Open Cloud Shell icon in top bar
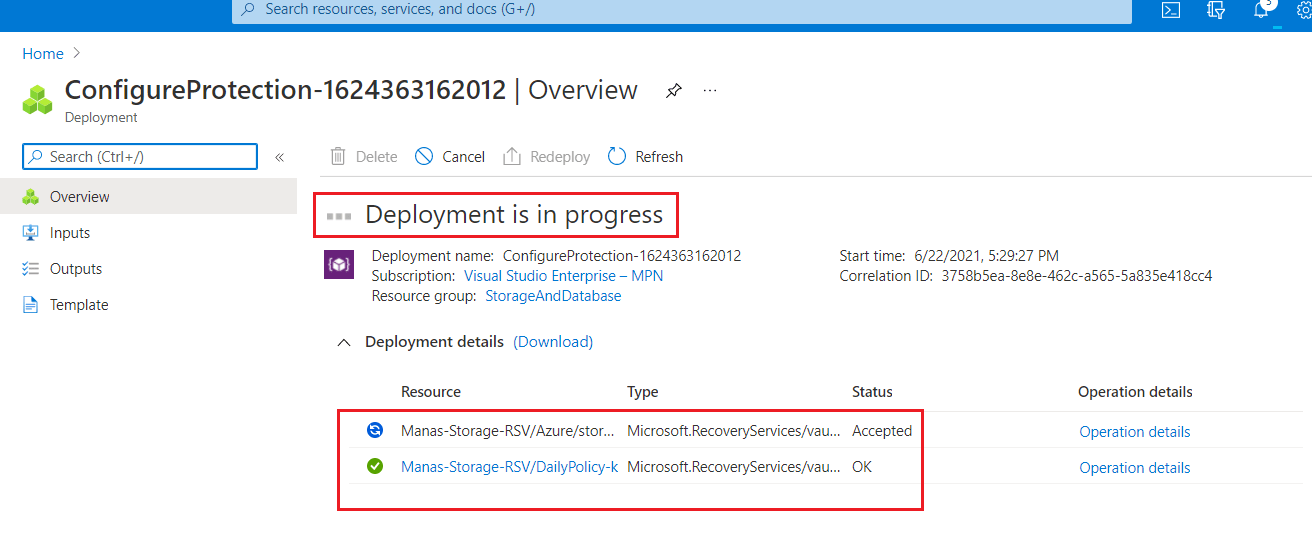 tap(1169, 10)
